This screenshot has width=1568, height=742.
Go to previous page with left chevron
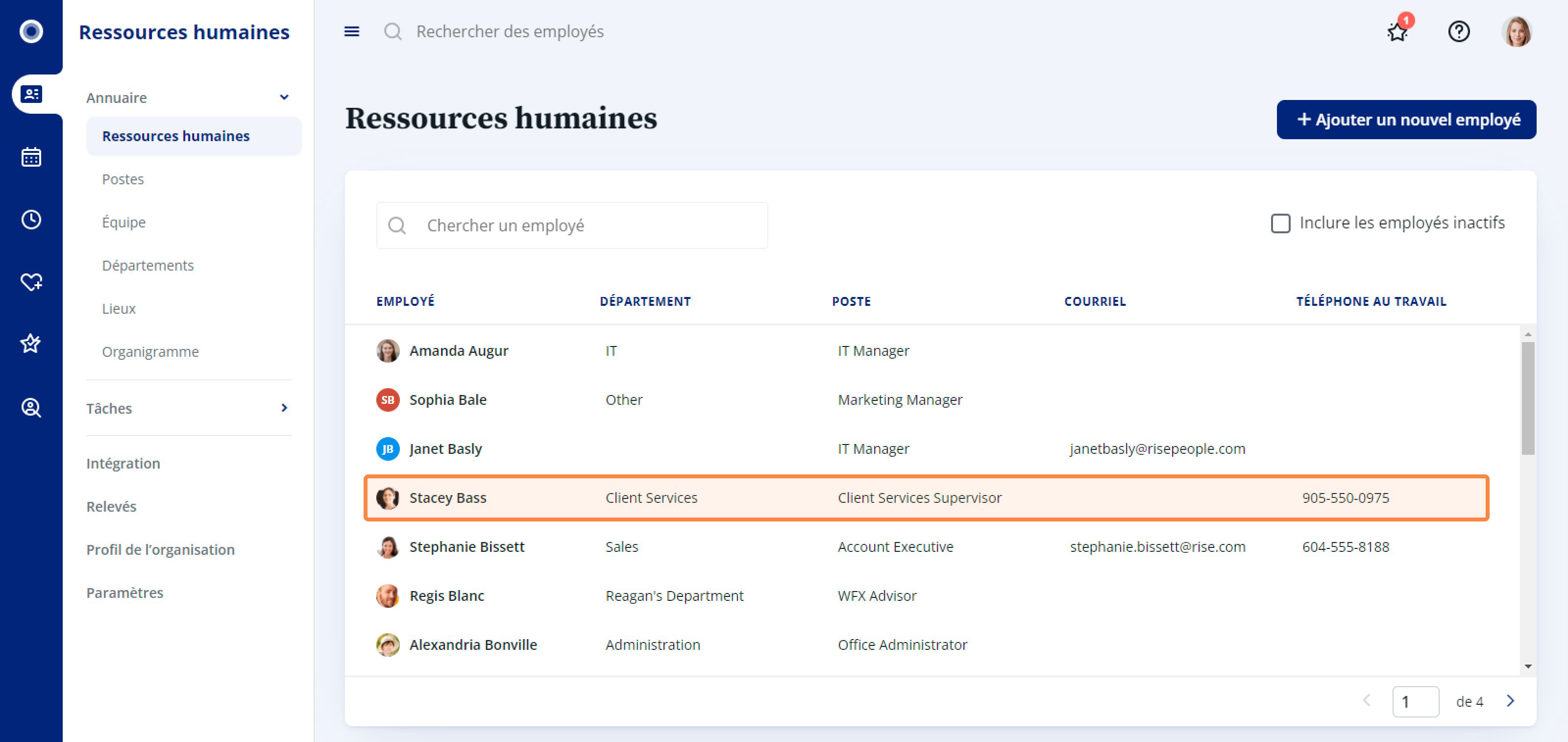[1367, 701]
